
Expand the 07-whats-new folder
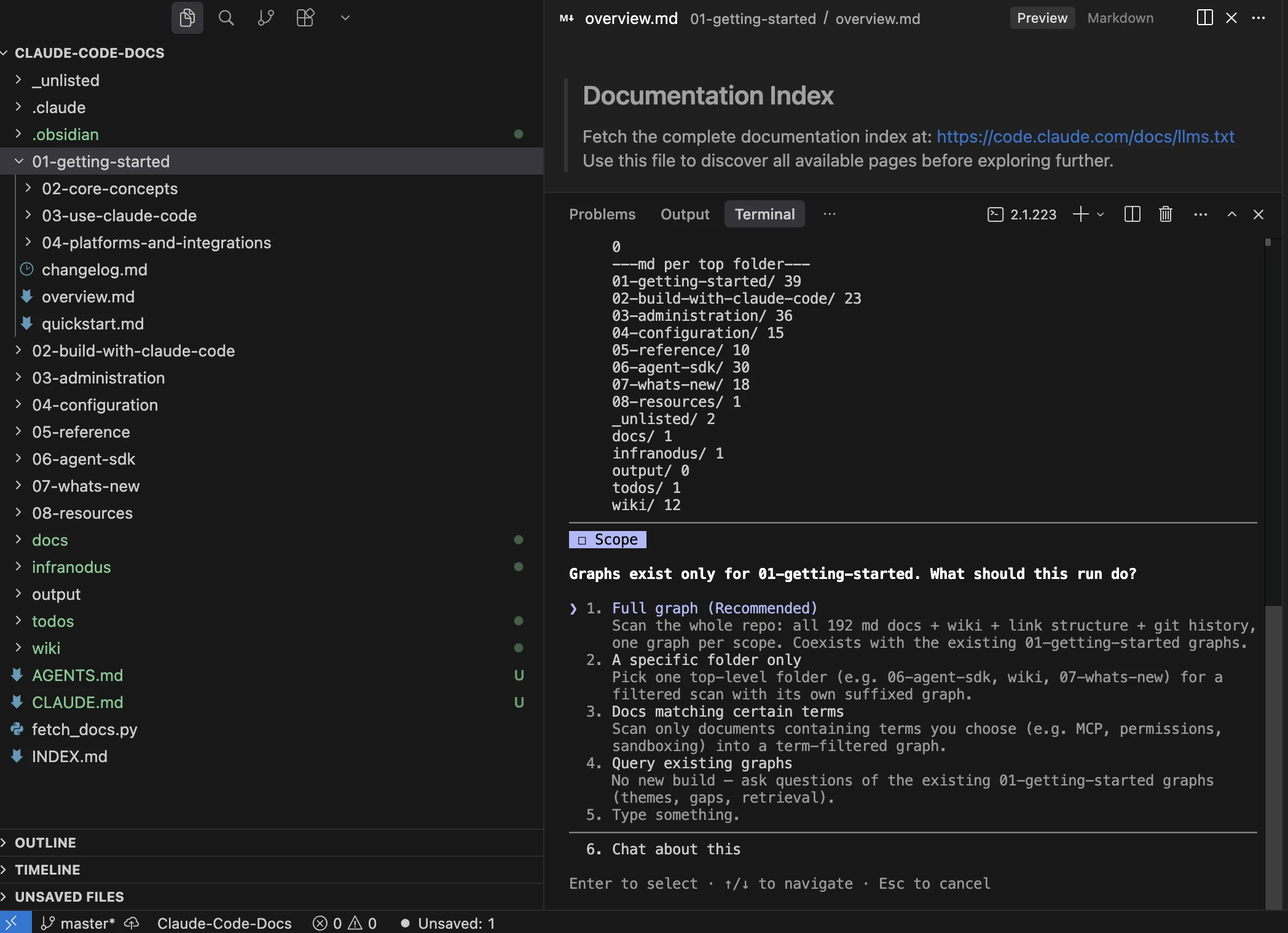click(x=272, y=486)
